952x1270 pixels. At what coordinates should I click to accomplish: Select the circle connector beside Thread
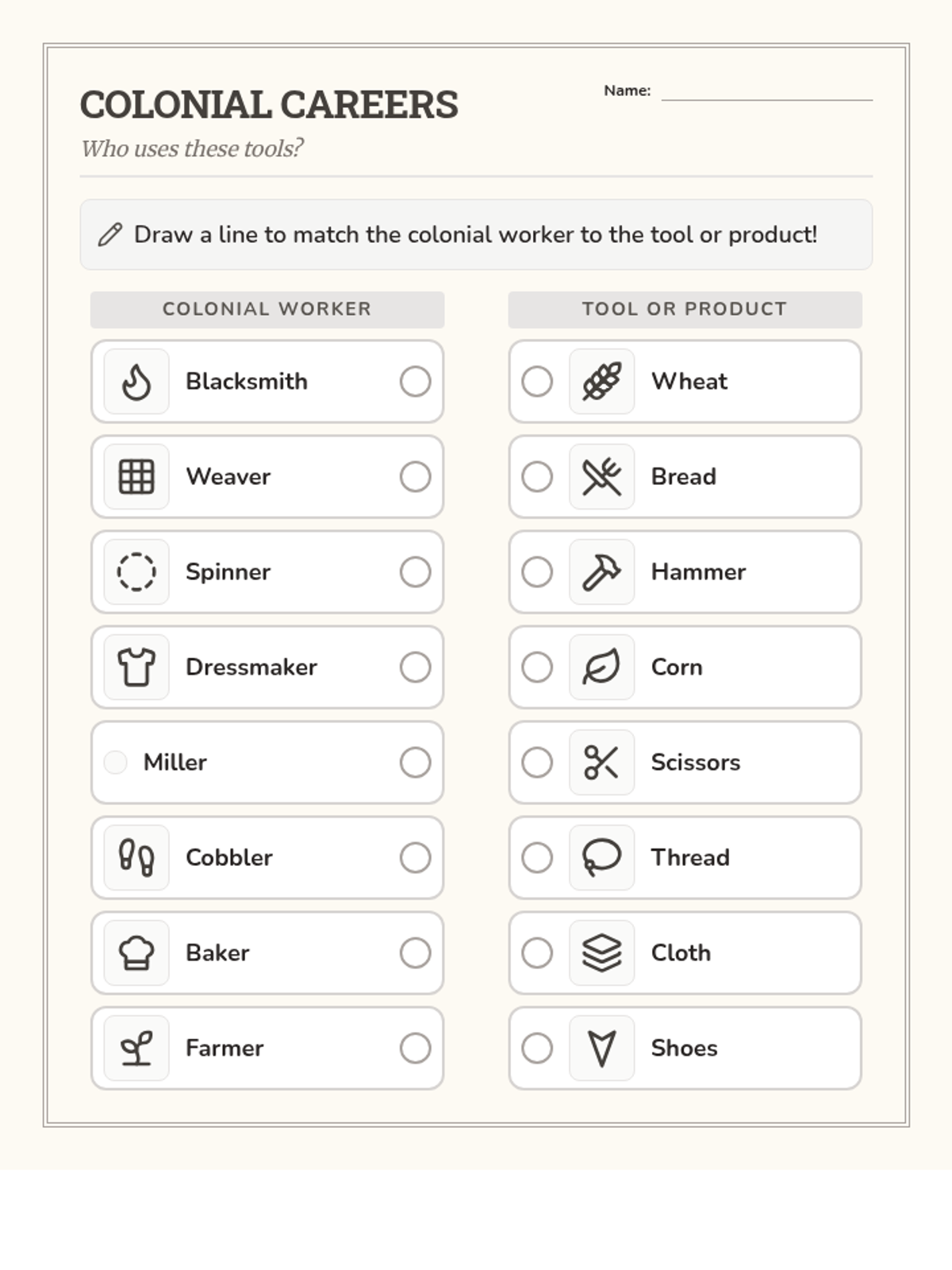537,858
